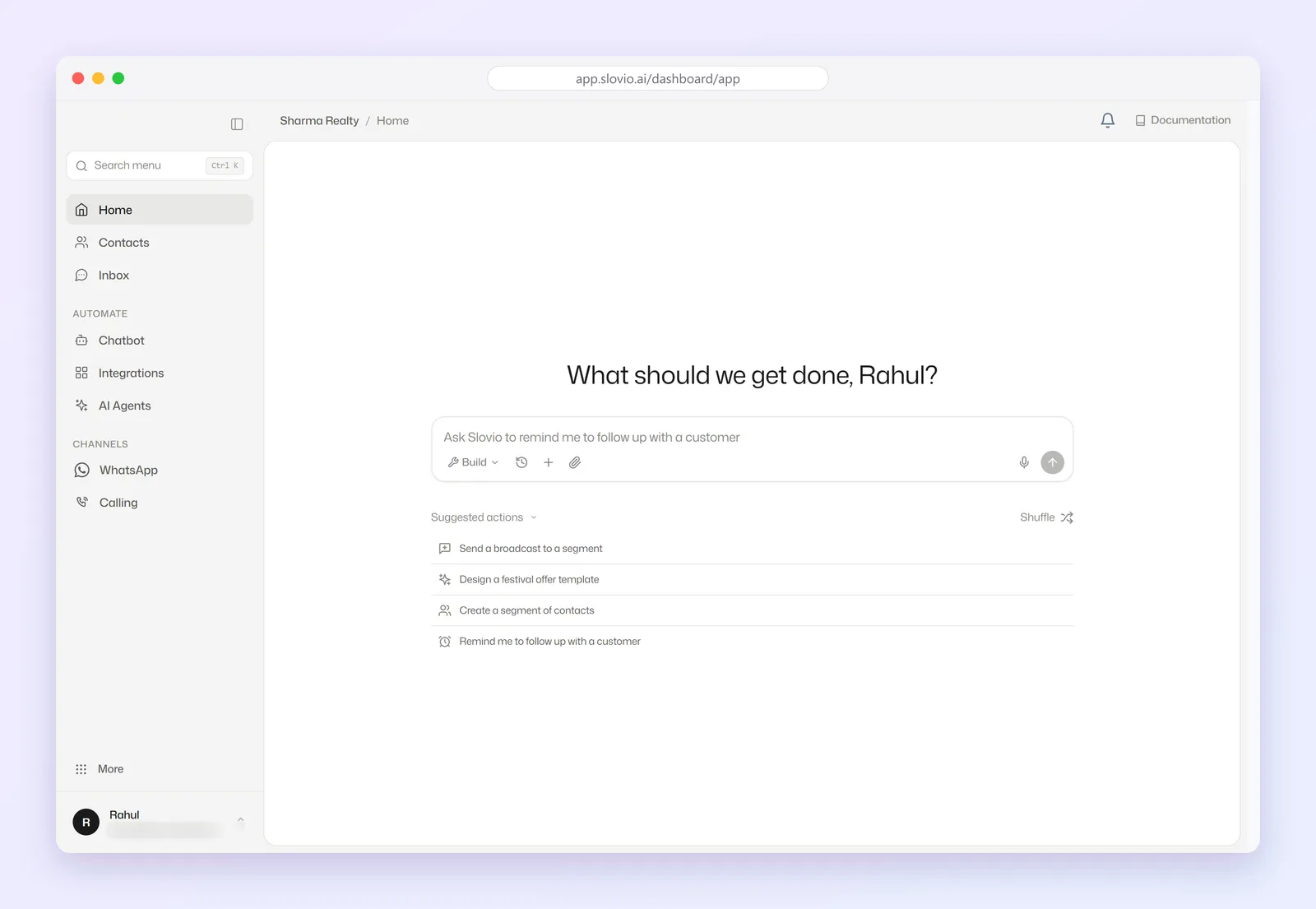The height and width of the screenshot is (909, 1316).
Task: Open WhatsApp channel
Action: [x=160, y=471]
